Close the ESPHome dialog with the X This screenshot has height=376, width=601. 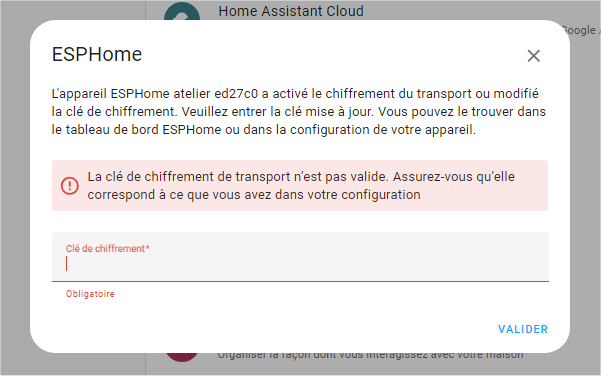[x=534, y=56]
